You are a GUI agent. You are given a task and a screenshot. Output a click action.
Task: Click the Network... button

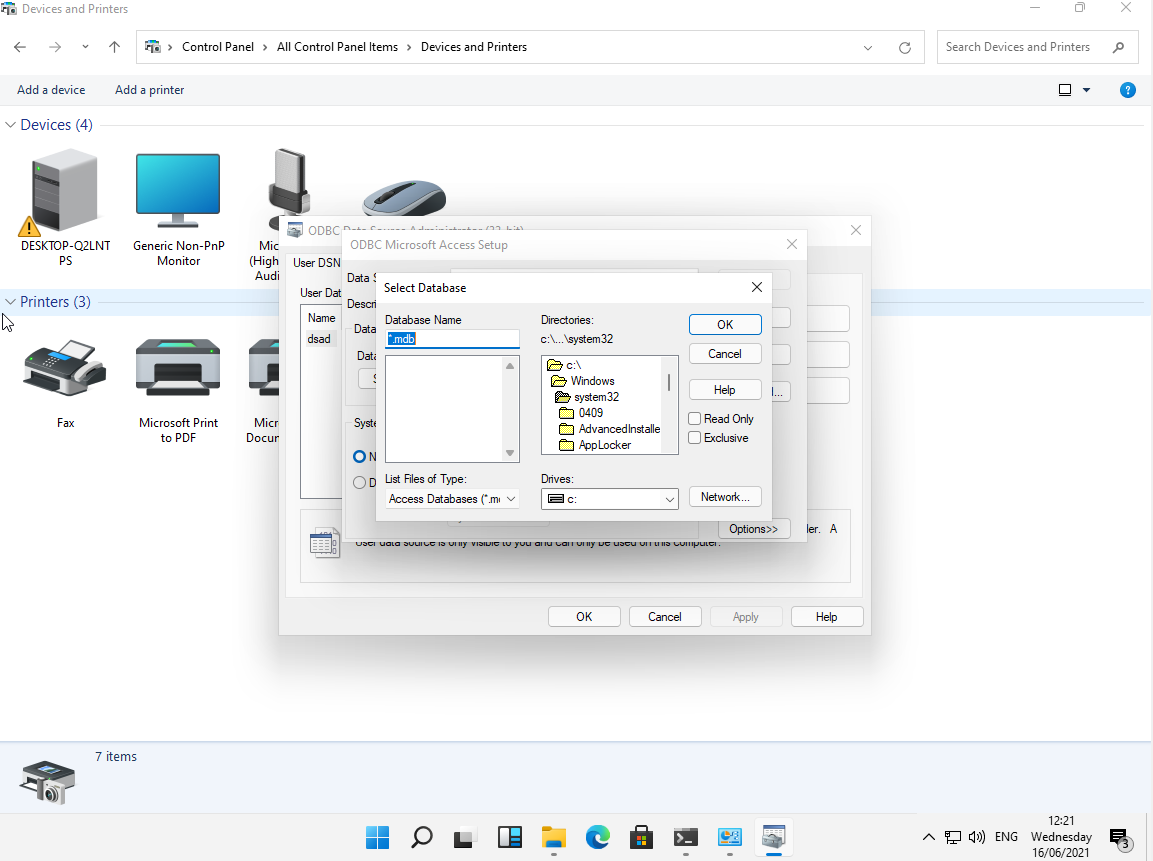pos(725,497)
